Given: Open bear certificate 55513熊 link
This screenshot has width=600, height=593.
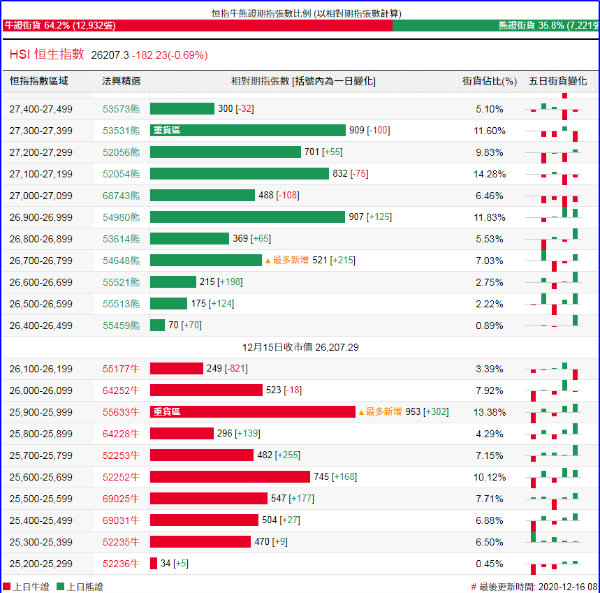Looking at the screenshot, I should click(x=121, y=304).
